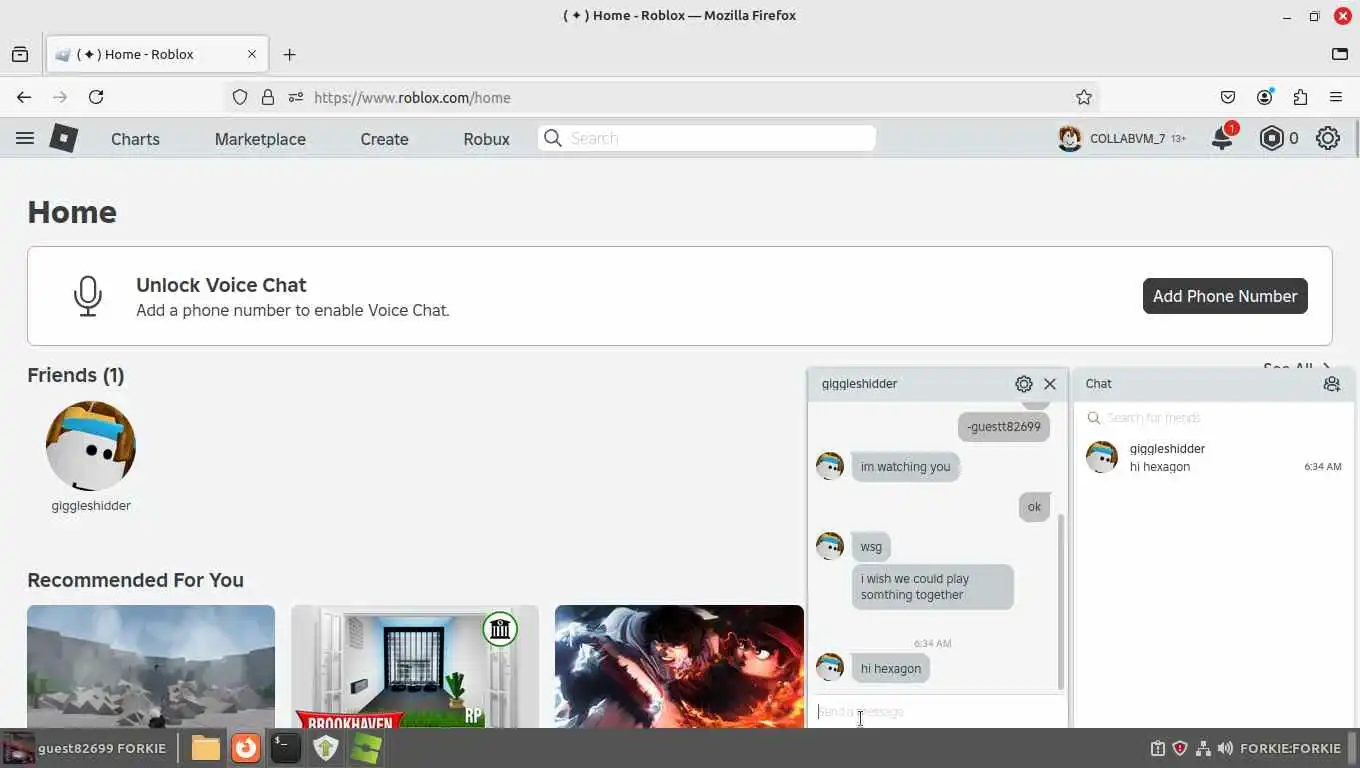Click the 'hi hexagon' chat message bubble

click(x=891, y=669)
